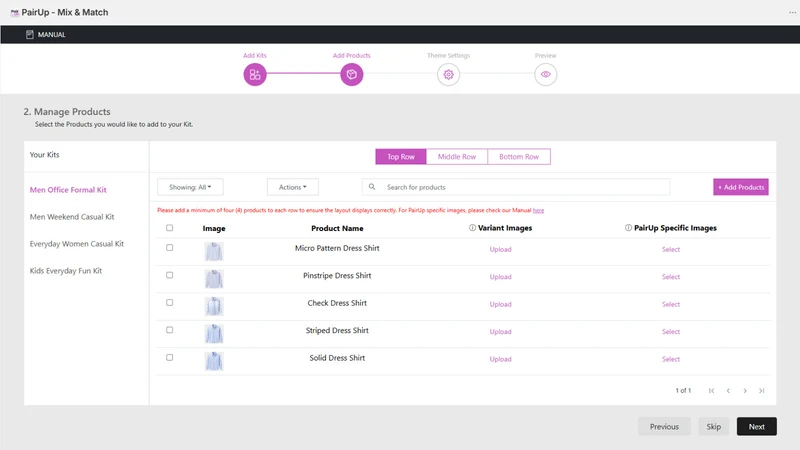Click the 'Solid Dress Shirt' product name

337,358
